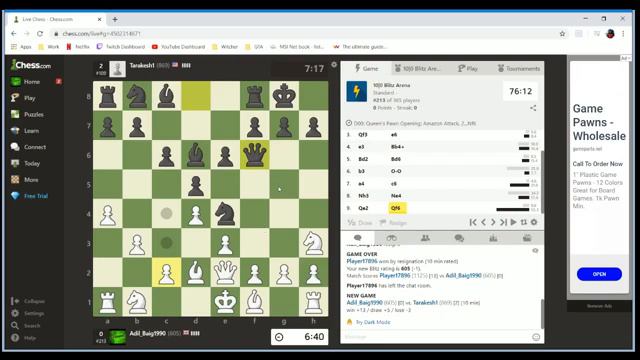Select the leaderboard bars tab

tap(493, 238)
